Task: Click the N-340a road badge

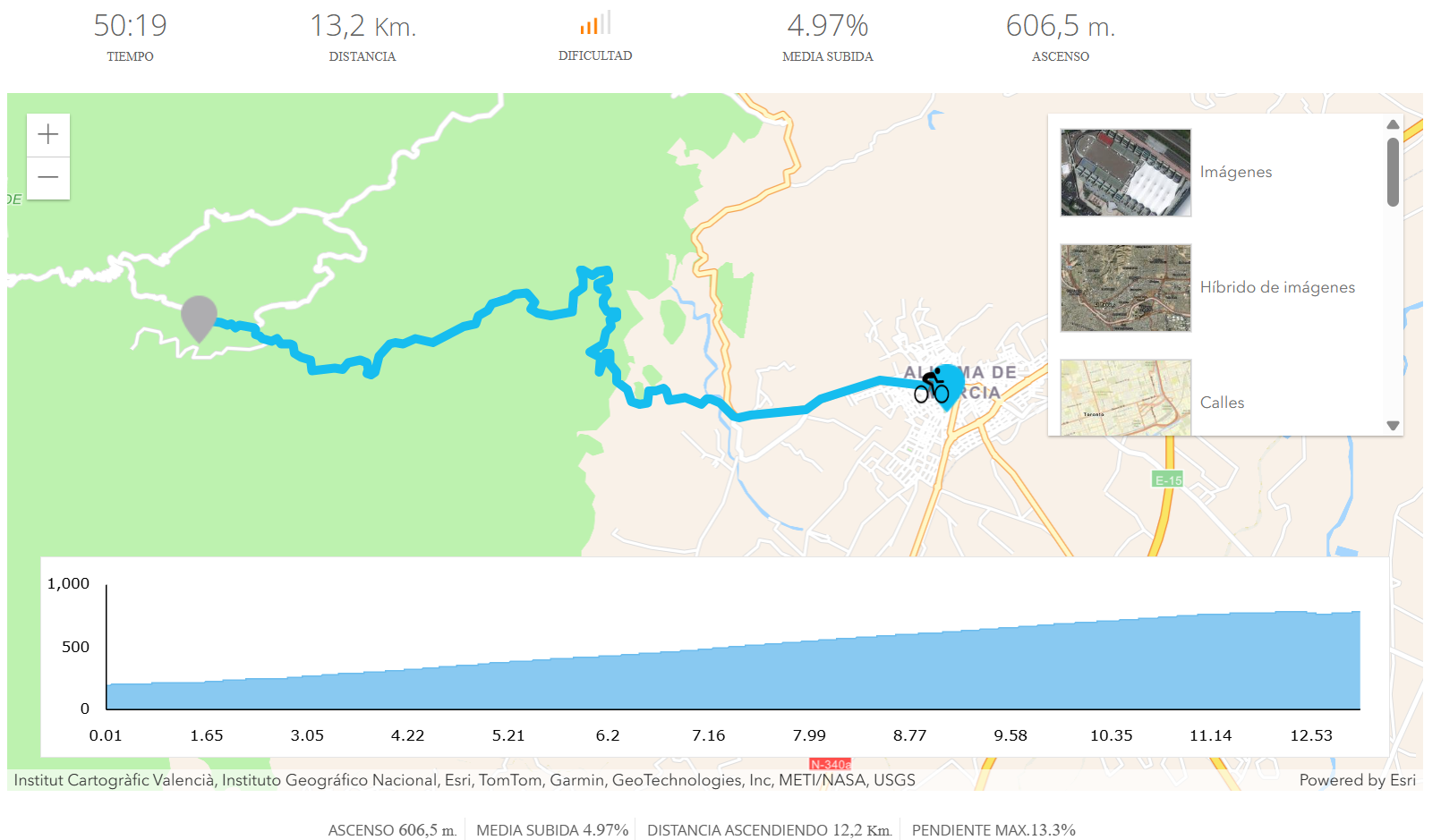Action: [831, 765]
